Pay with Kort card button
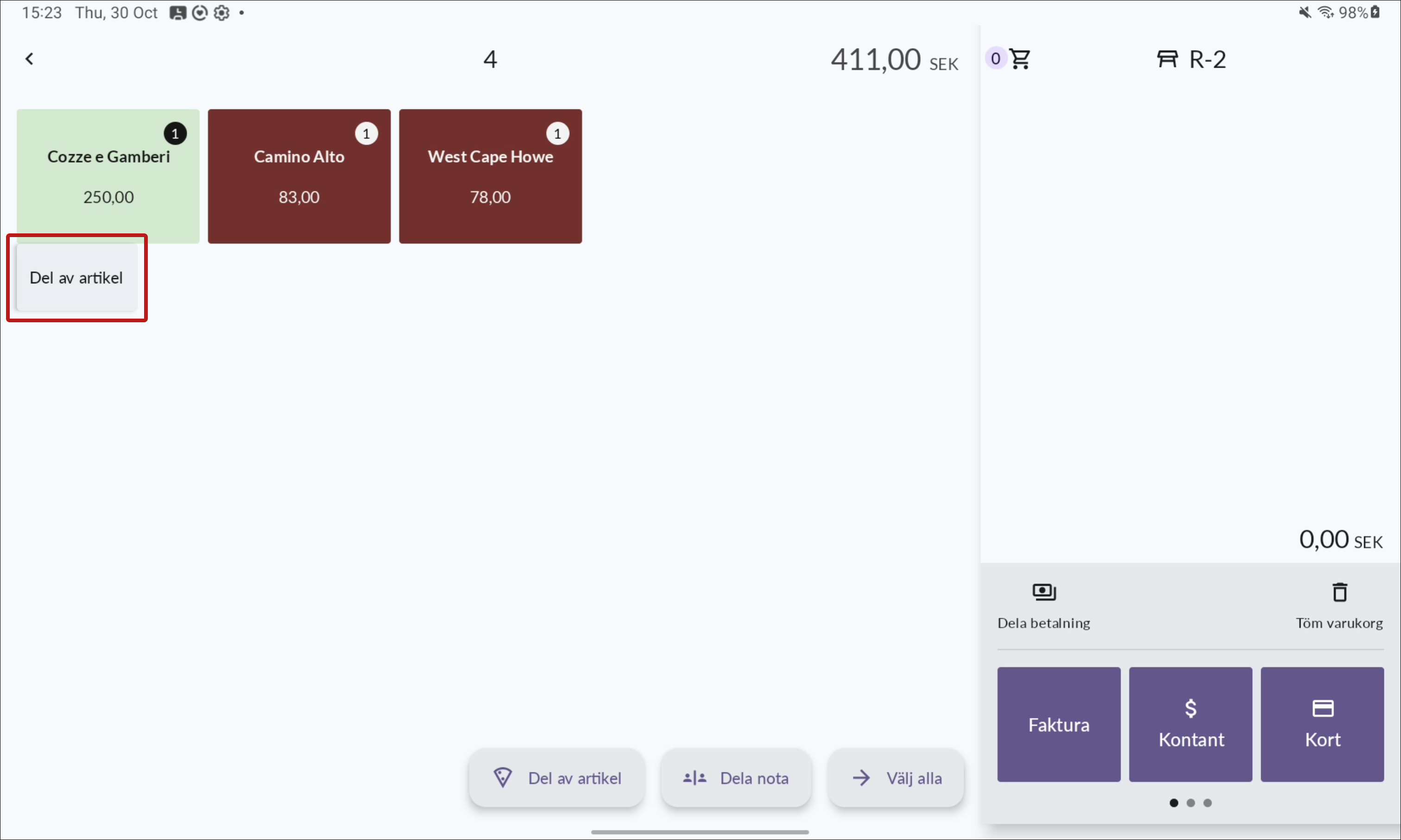Screen dimensions: 1401x840 pyautogui.click(x=1322, y=724)
